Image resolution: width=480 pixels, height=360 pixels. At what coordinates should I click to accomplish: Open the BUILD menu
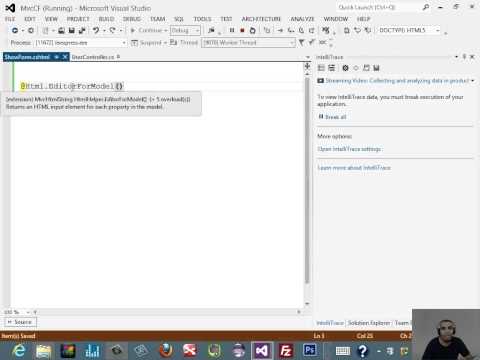[x=107, y=19]
